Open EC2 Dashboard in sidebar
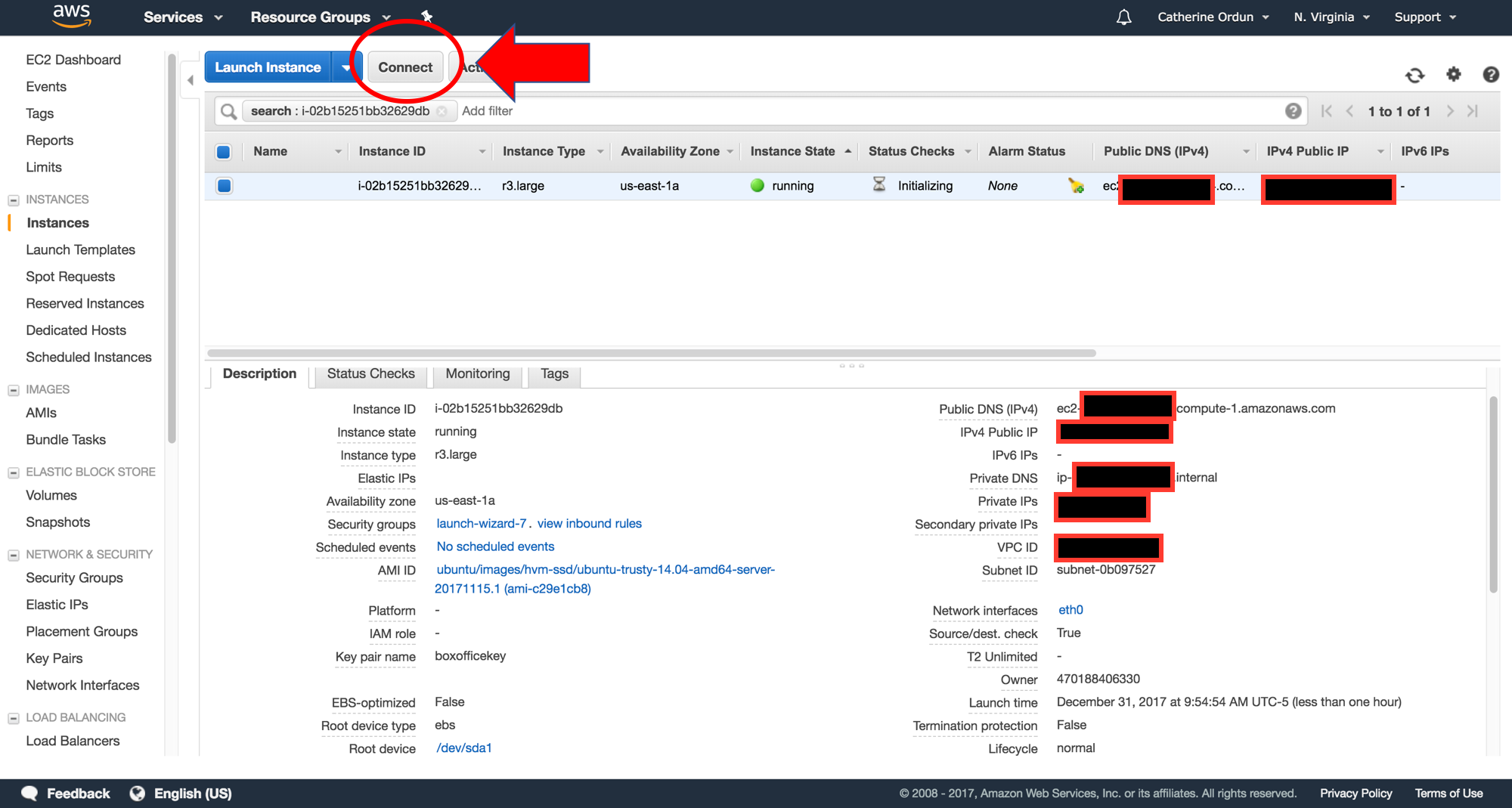 pyautogui.click(x=73, y=60)
